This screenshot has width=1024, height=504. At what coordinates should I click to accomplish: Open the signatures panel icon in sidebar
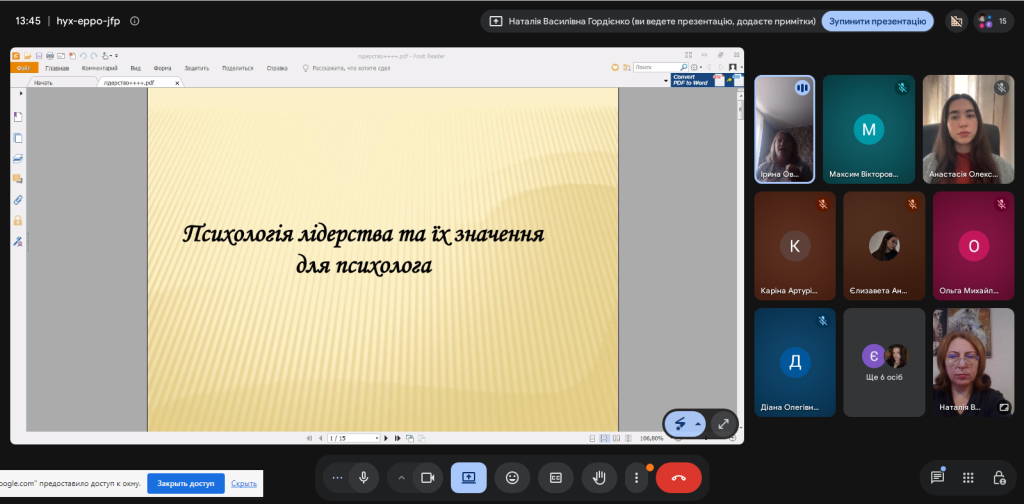point(18,242)
